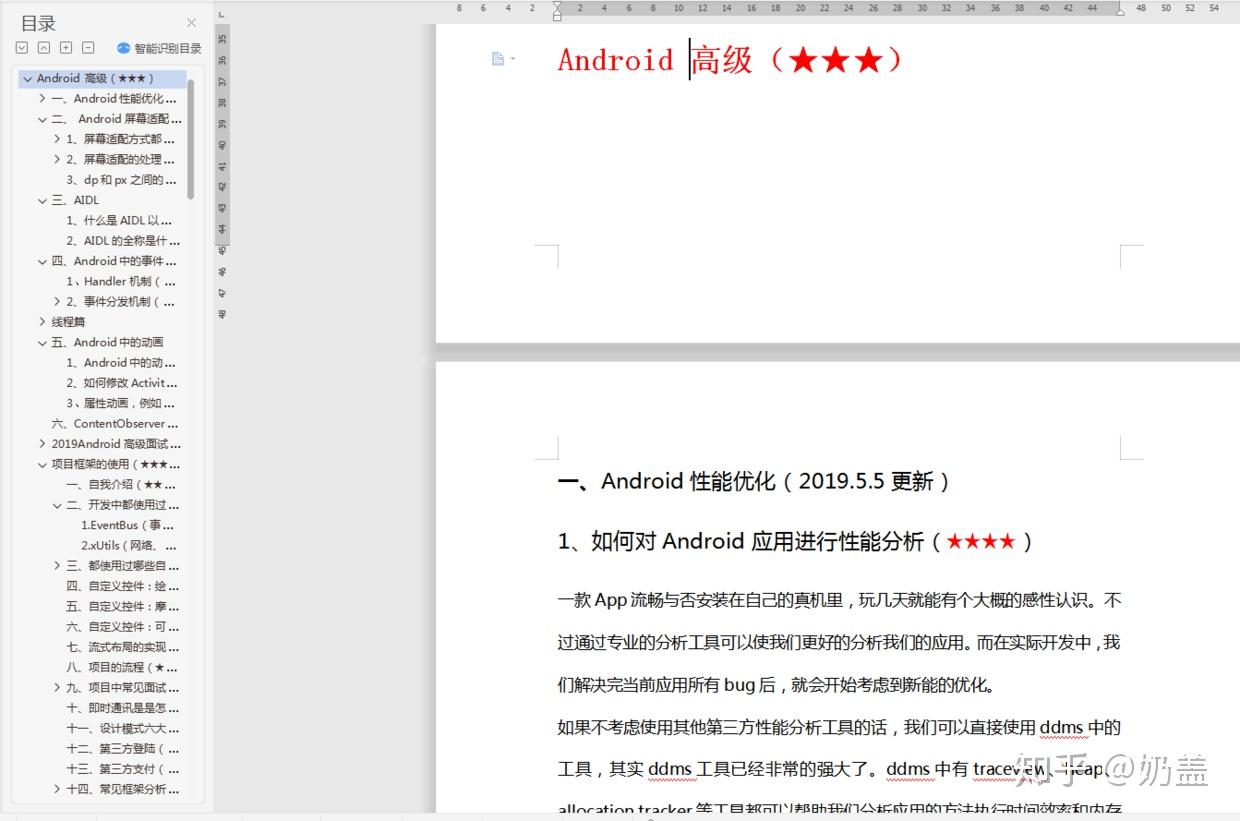
Task: Collapse the Android 高级（★★★） root node
Action: coord(27,78)
